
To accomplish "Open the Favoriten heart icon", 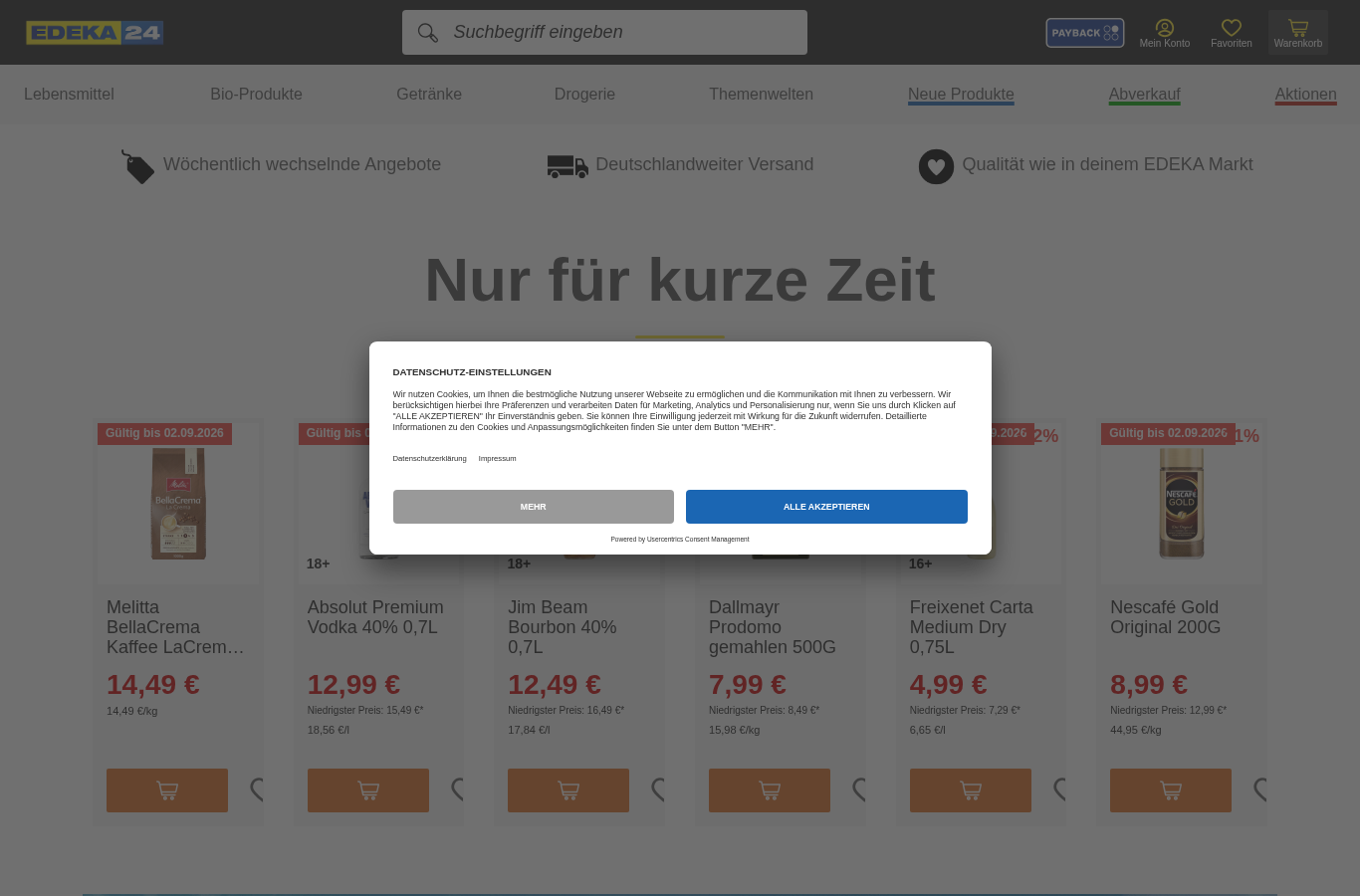I will click(x=1232, y=33).
